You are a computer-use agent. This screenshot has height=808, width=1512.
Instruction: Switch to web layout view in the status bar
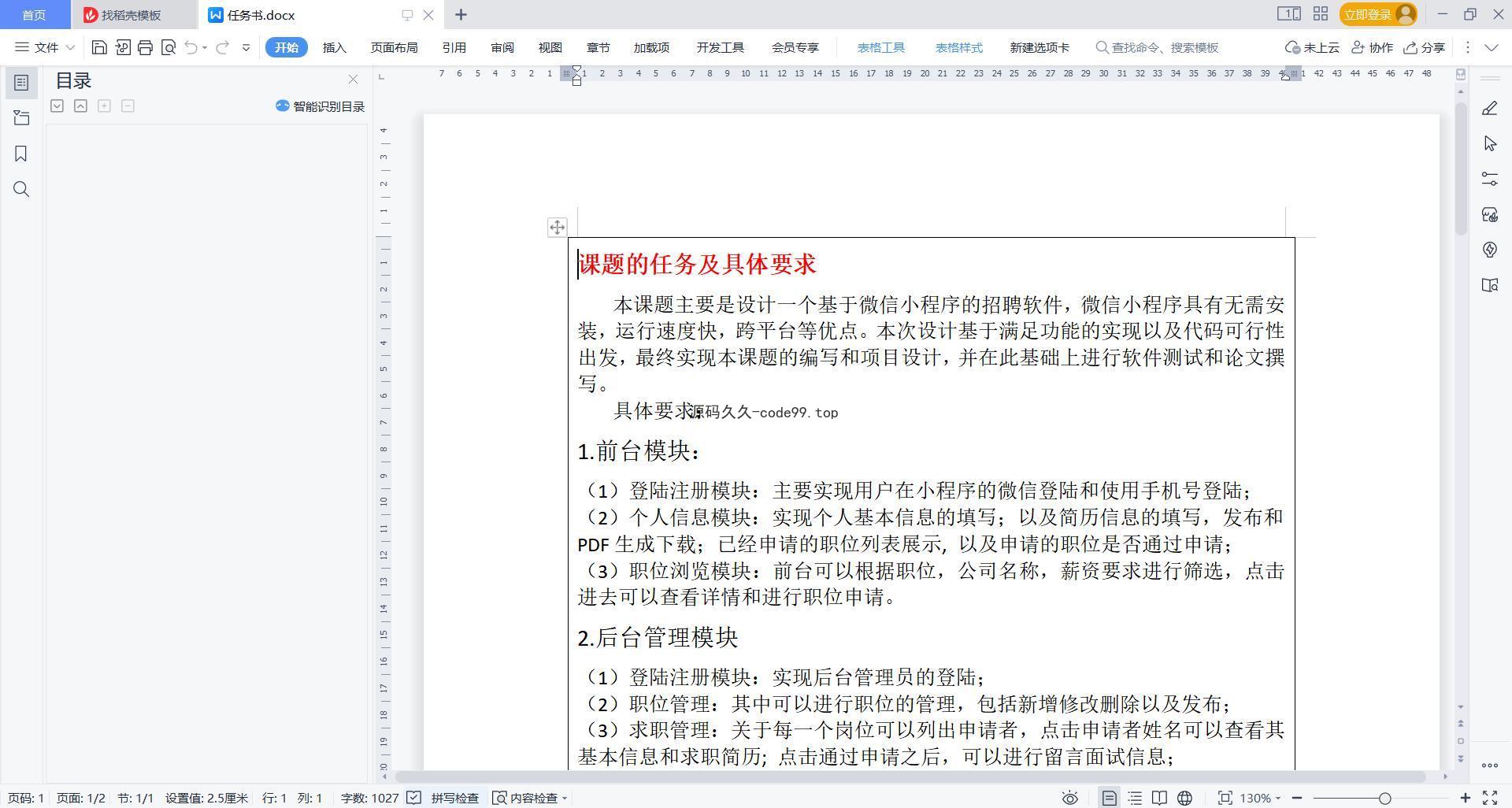coord(1184,798)
